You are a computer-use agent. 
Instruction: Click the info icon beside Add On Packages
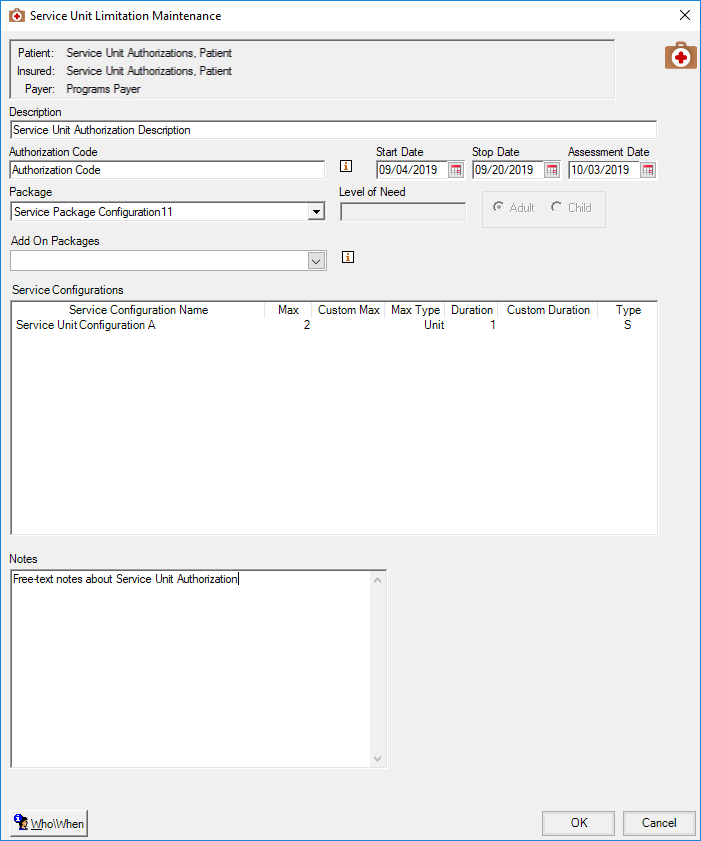[x=348, y=257]
